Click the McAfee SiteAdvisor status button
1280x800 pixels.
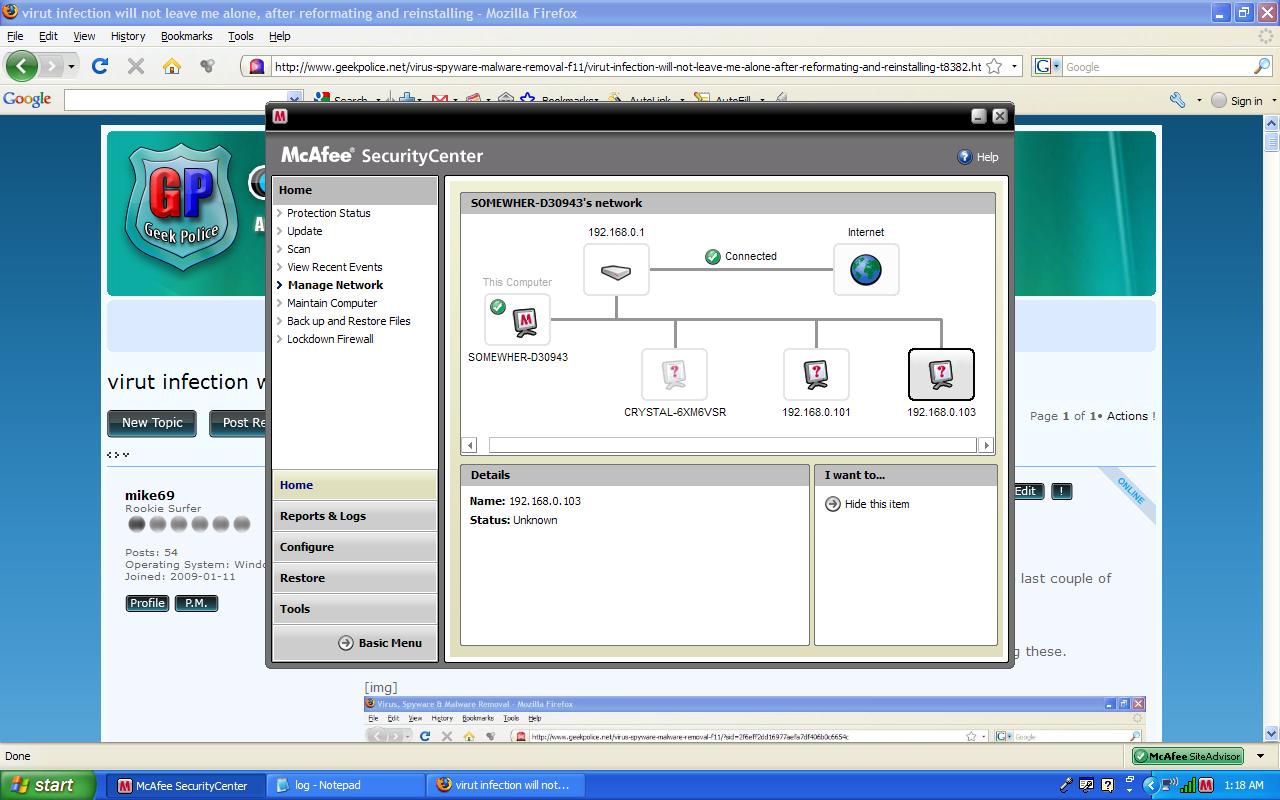(x=1188, y=756)
